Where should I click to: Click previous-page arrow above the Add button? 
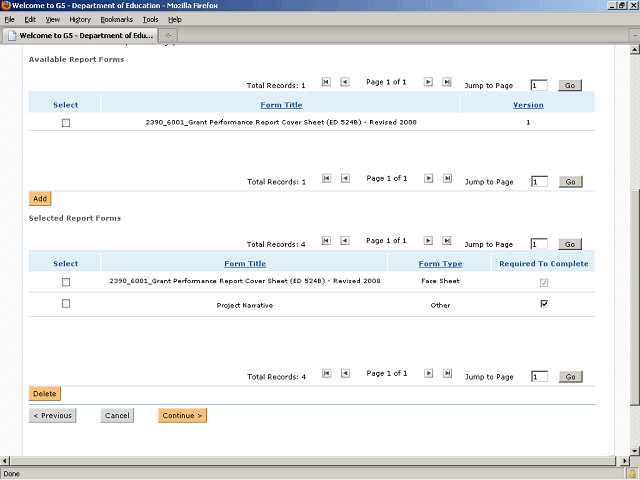(345, 179)
